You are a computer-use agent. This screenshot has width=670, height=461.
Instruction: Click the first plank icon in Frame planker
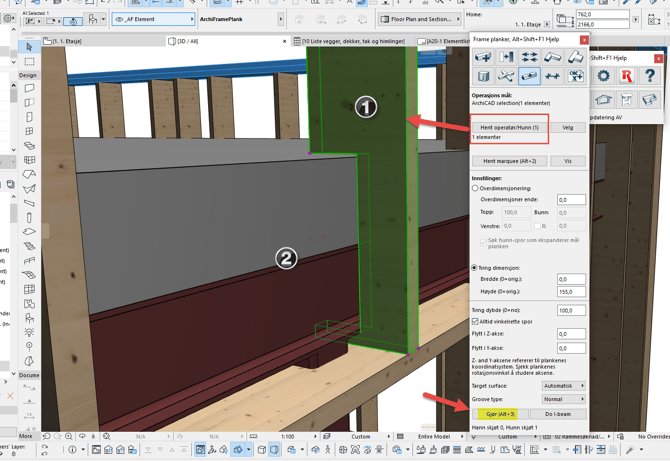tap(483, 58)
